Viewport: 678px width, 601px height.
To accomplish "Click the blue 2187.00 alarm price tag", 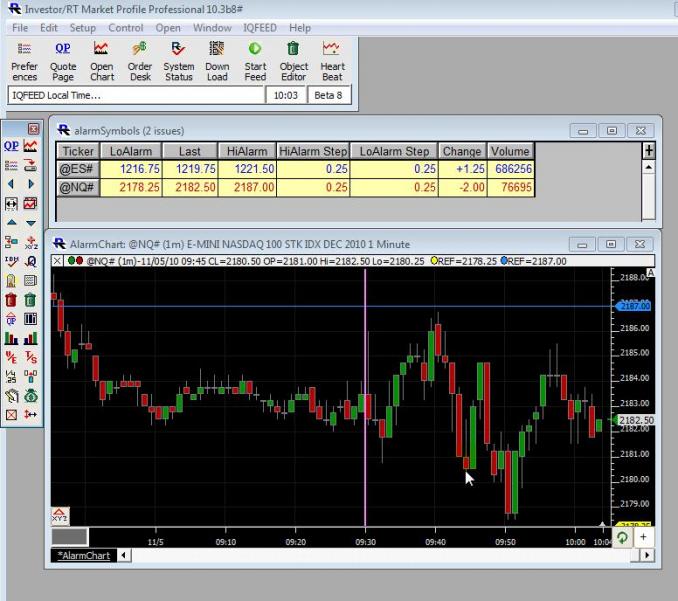I will (633, 306).
